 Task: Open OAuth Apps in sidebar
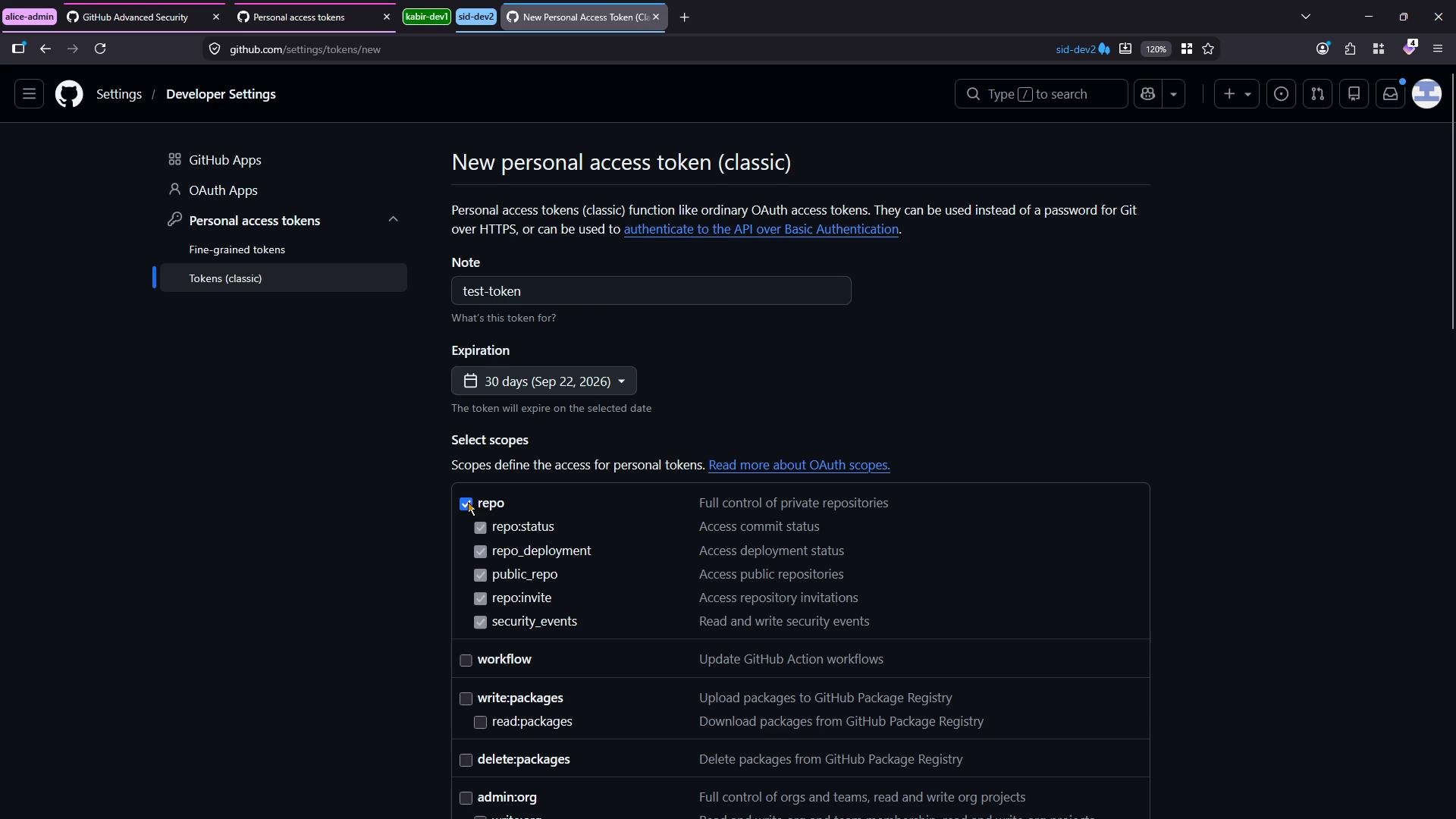coord(223,190)
